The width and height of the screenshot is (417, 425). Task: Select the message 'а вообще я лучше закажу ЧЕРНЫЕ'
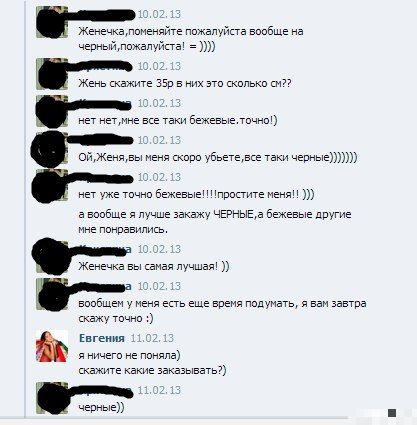tap(215, 222)
